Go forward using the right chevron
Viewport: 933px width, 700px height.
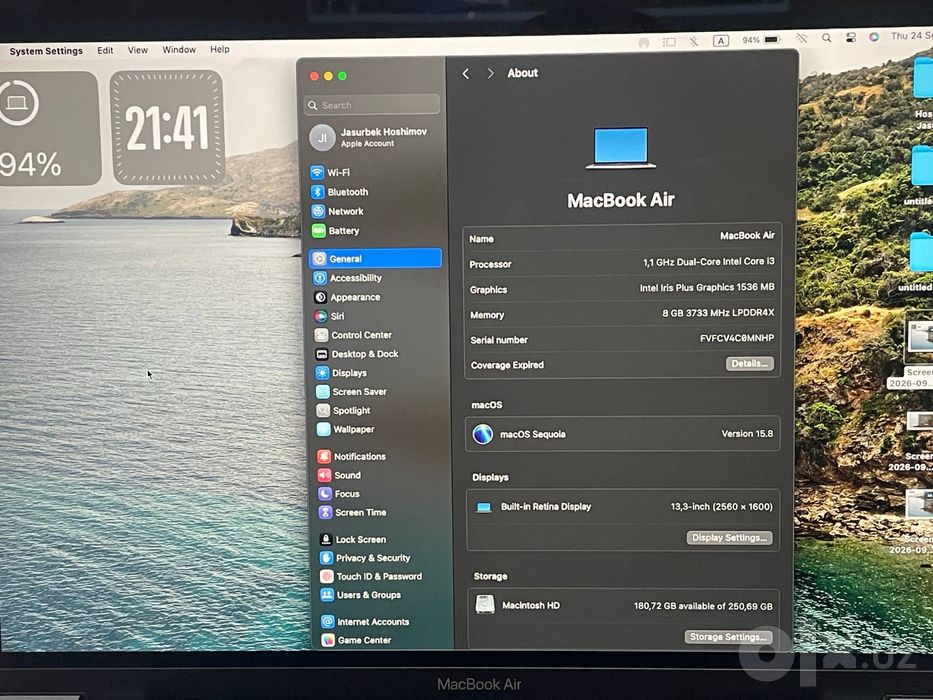(490, 73)
